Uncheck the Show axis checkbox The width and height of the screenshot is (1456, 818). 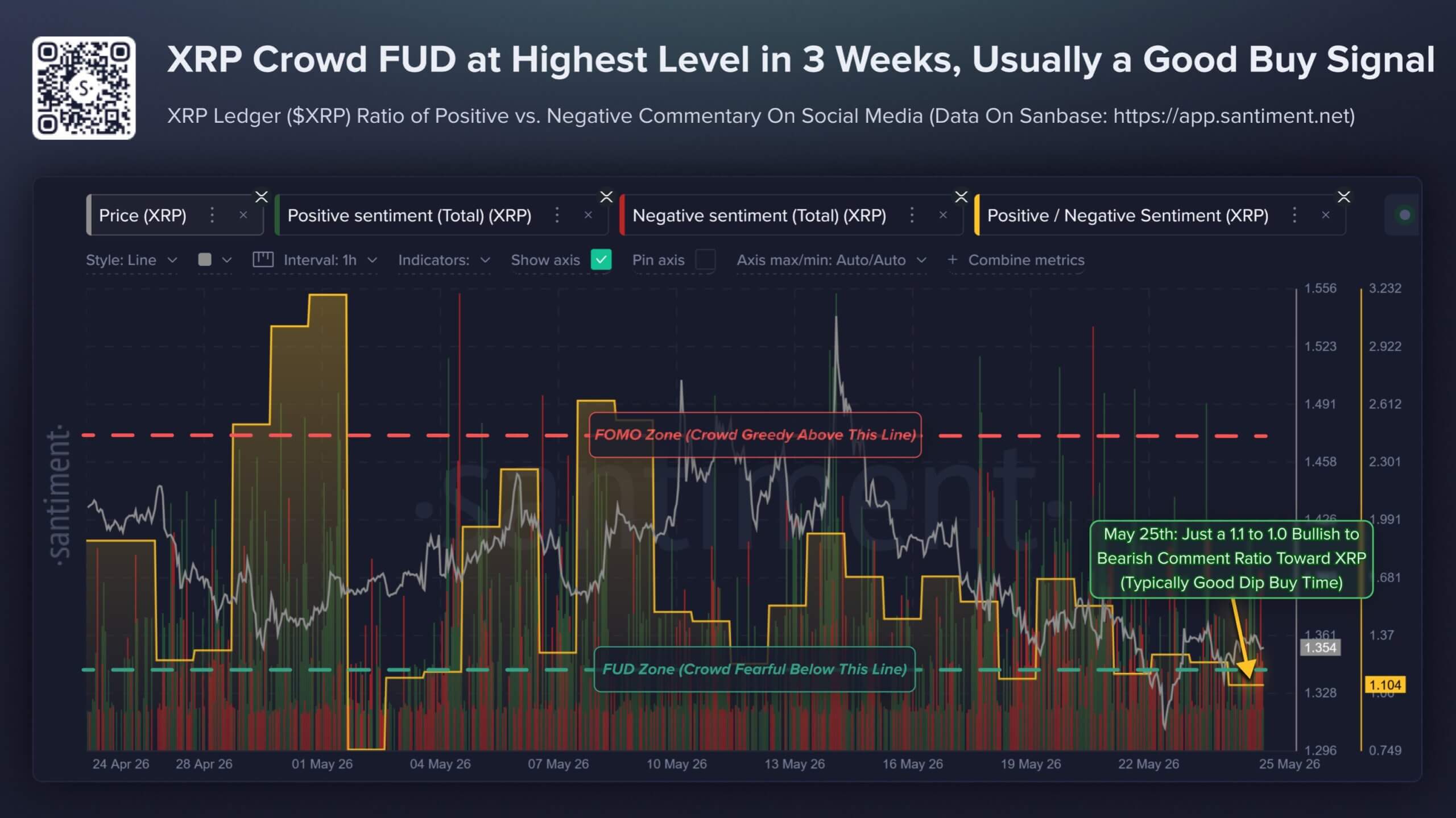601,260
